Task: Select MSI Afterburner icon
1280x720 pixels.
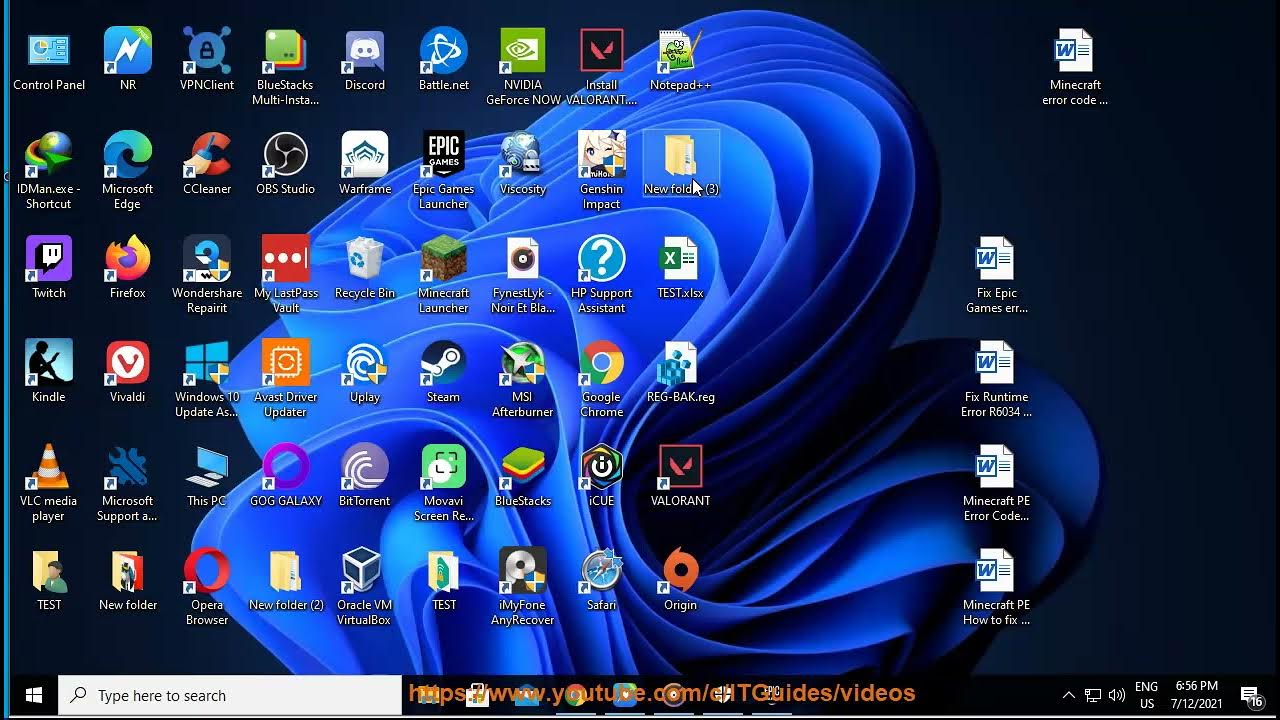Action: coord(523,379)
